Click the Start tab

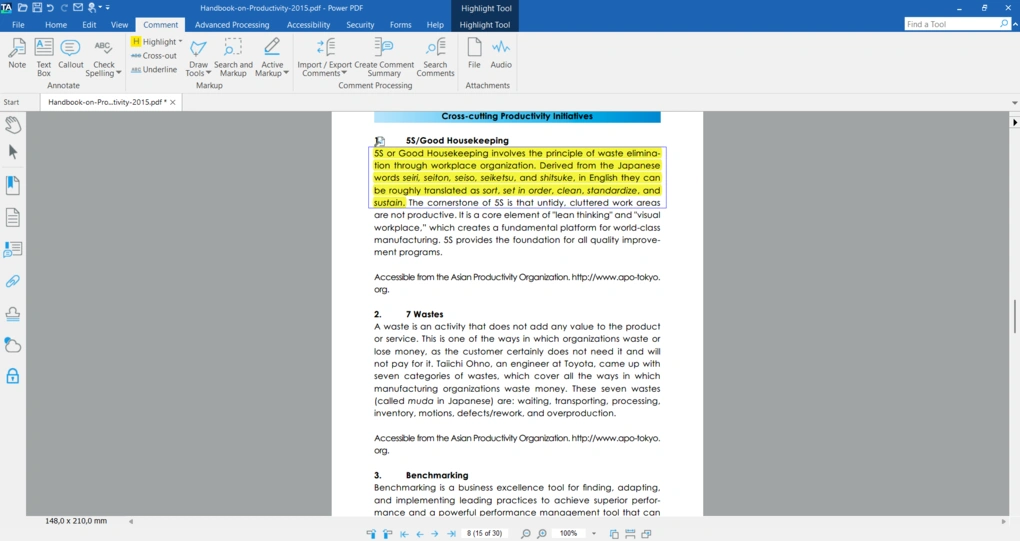pyautogui.click(x=11, y=102)
